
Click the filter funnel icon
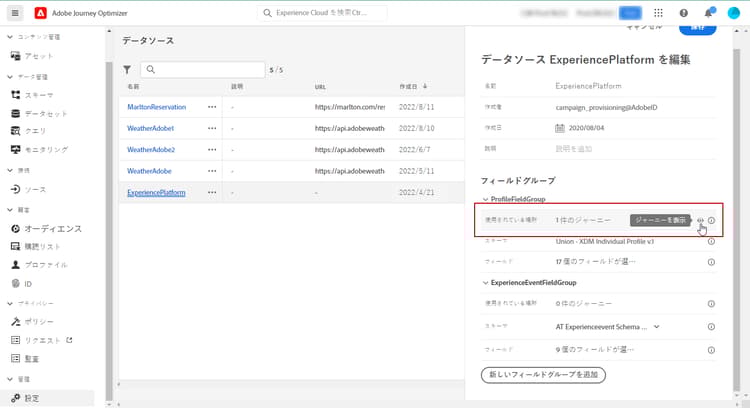pyautogui.click(x=127, y=70)
